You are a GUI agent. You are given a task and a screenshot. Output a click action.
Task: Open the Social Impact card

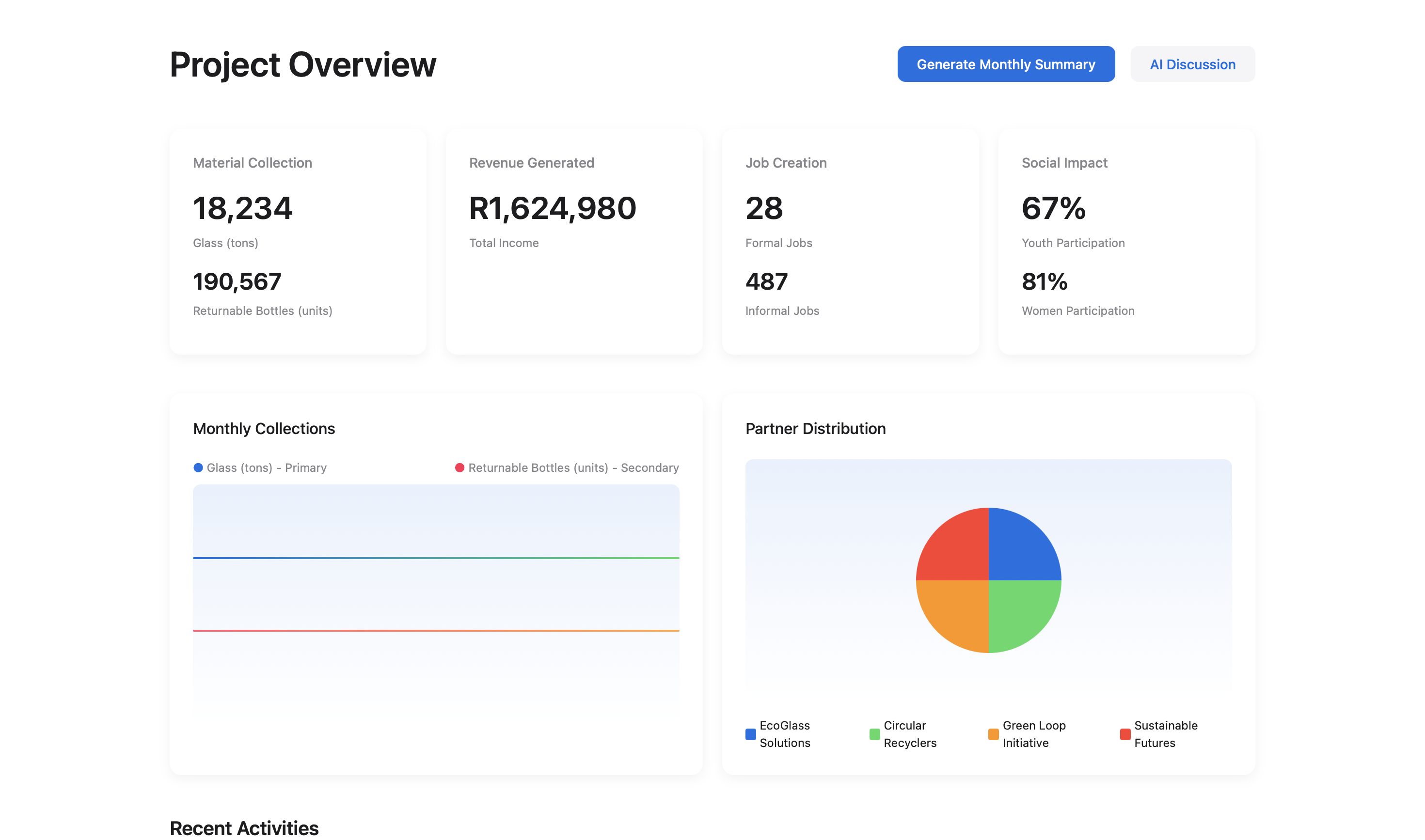[x=1126, y=241]
